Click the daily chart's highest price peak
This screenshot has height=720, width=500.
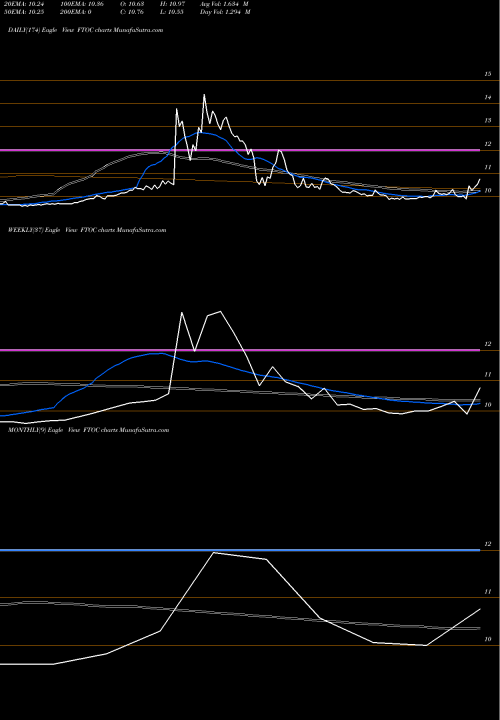(204, 95)
